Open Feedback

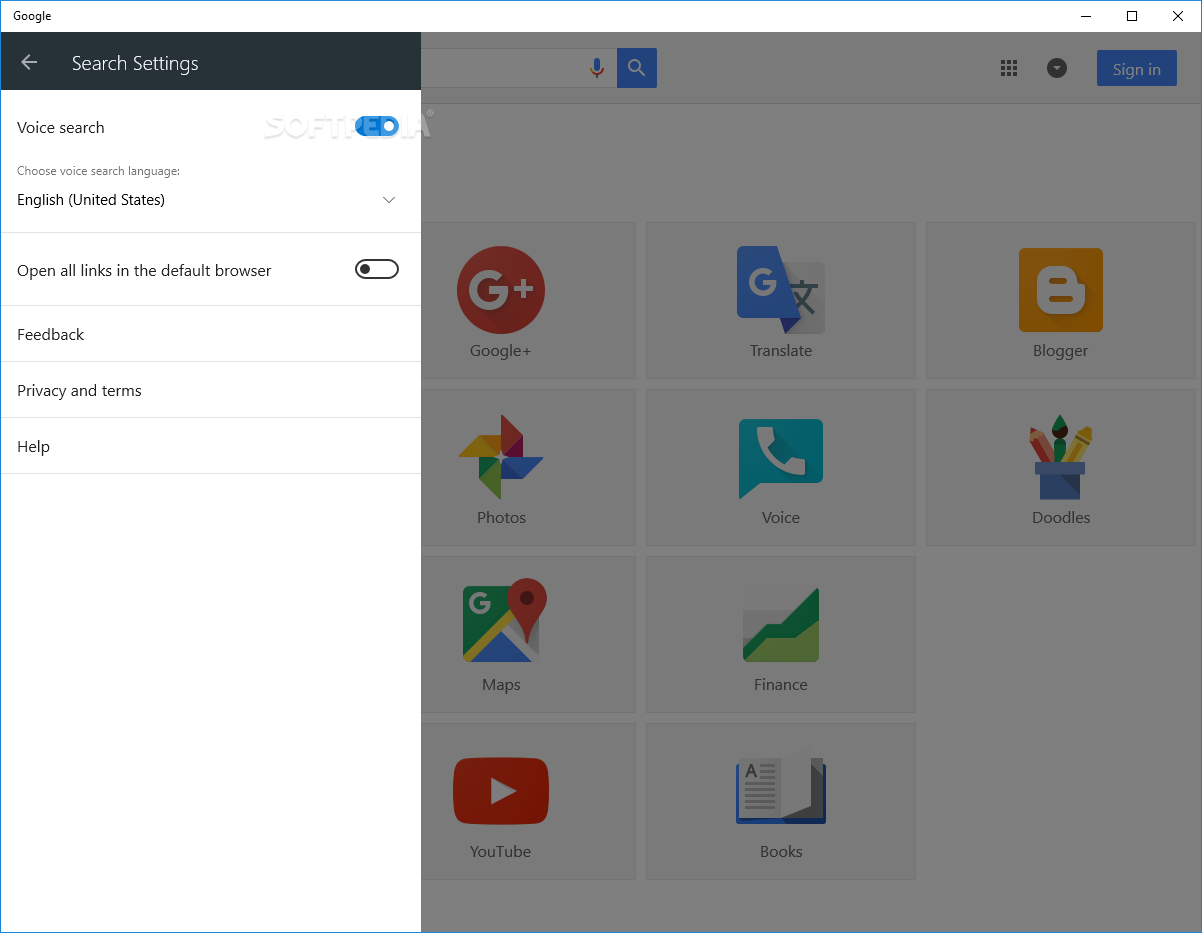[x=210, y=334]
